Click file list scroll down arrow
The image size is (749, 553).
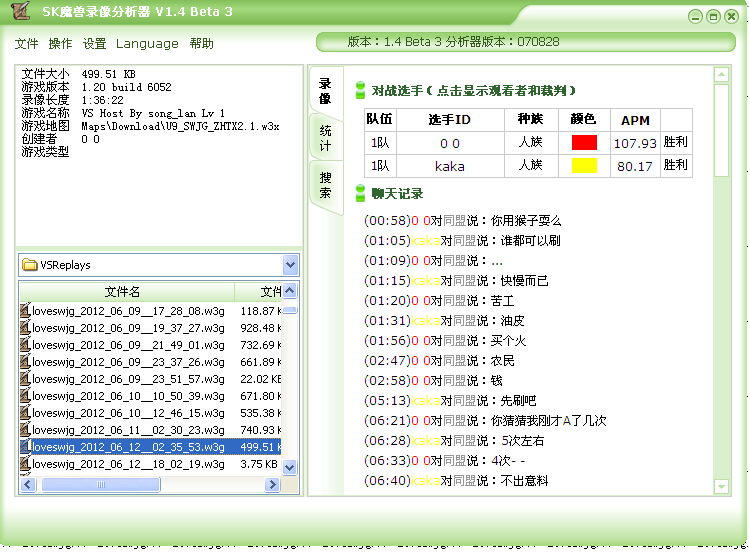[x=289, y=467]
